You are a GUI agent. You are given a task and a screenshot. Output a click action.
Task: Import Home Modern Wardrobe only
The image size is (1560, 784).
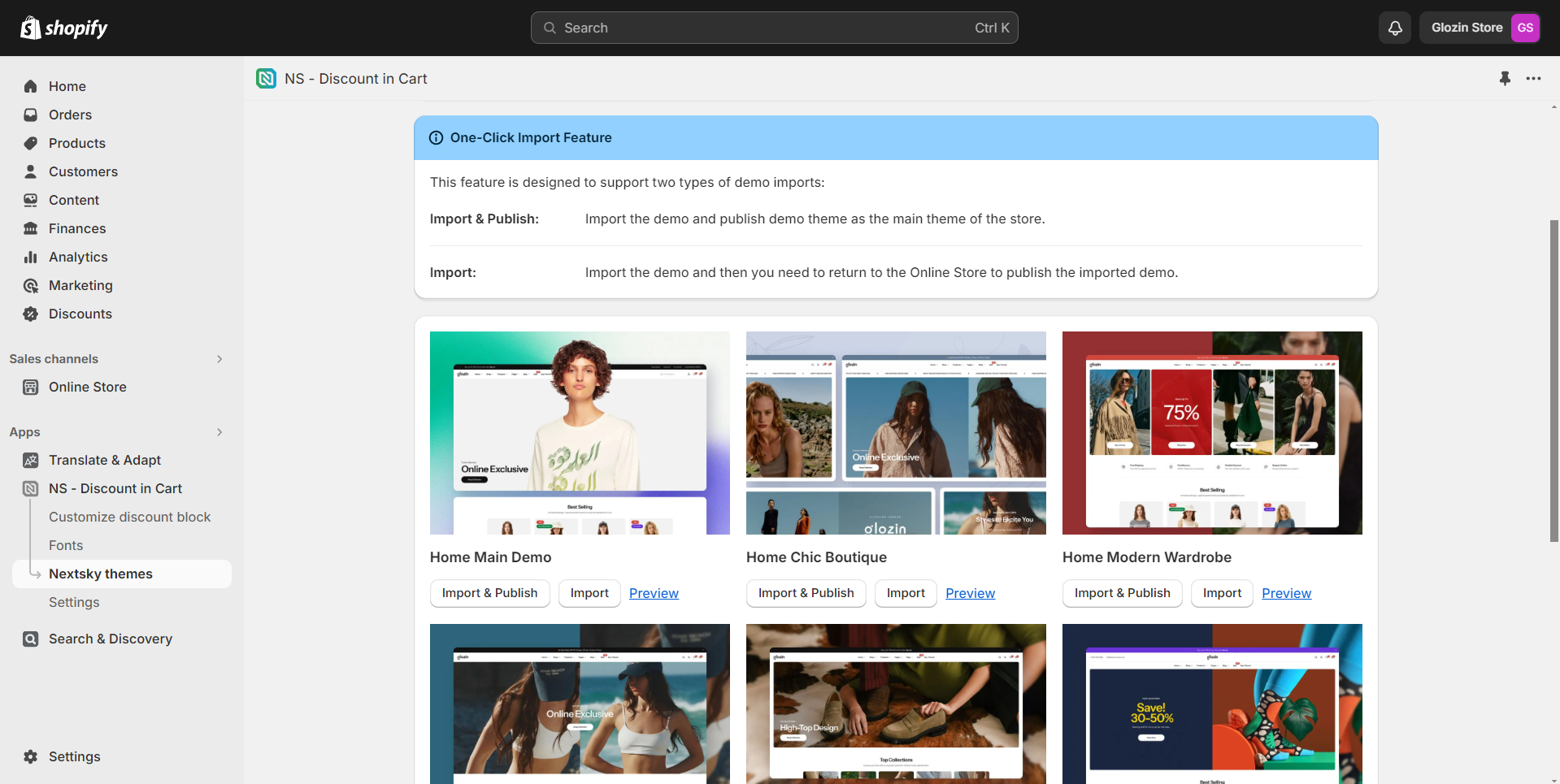pyautogui.click(x=1222, y=593)
